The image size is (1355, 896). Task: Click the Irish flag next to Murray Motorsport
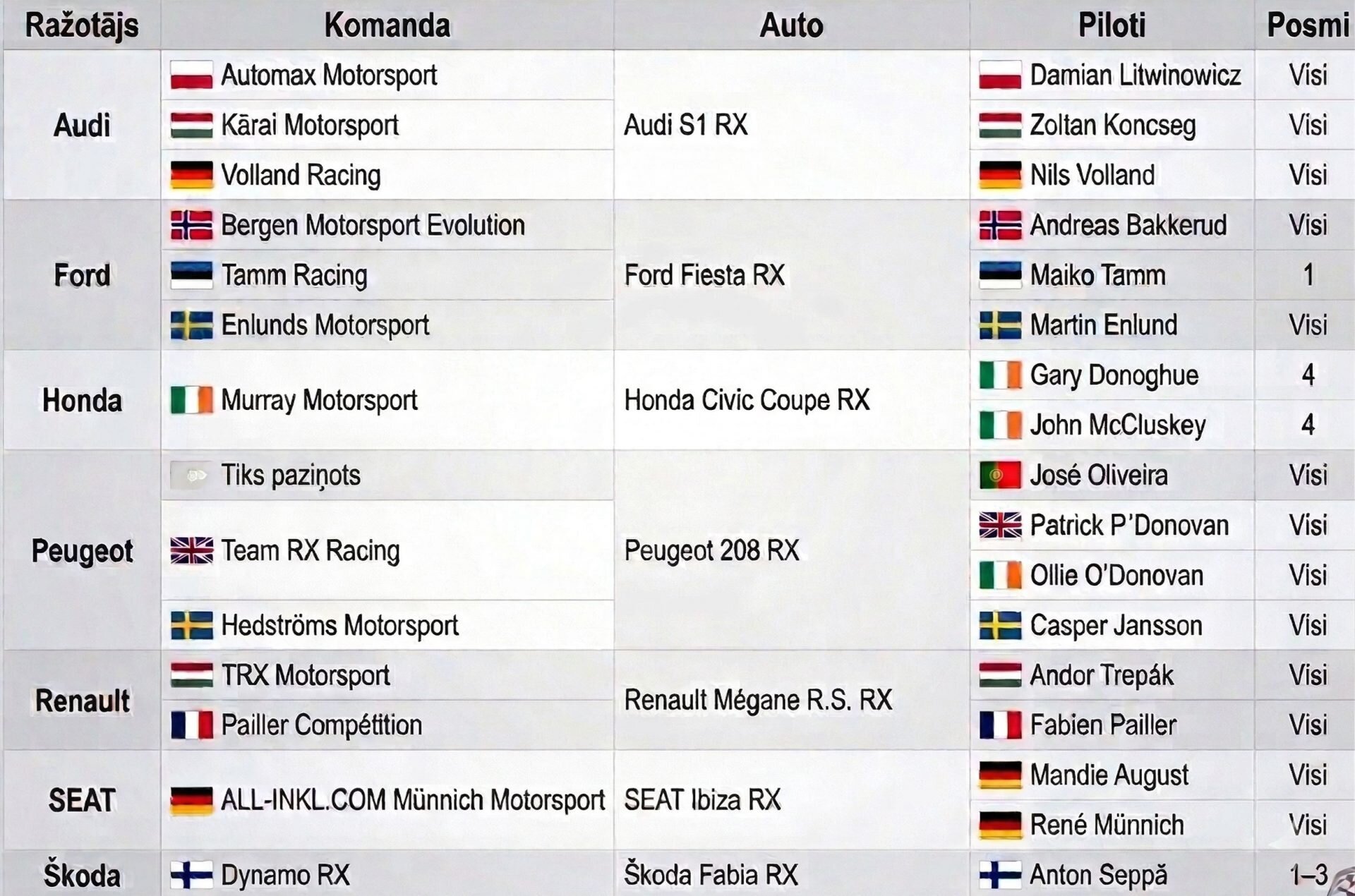(191, 400)
